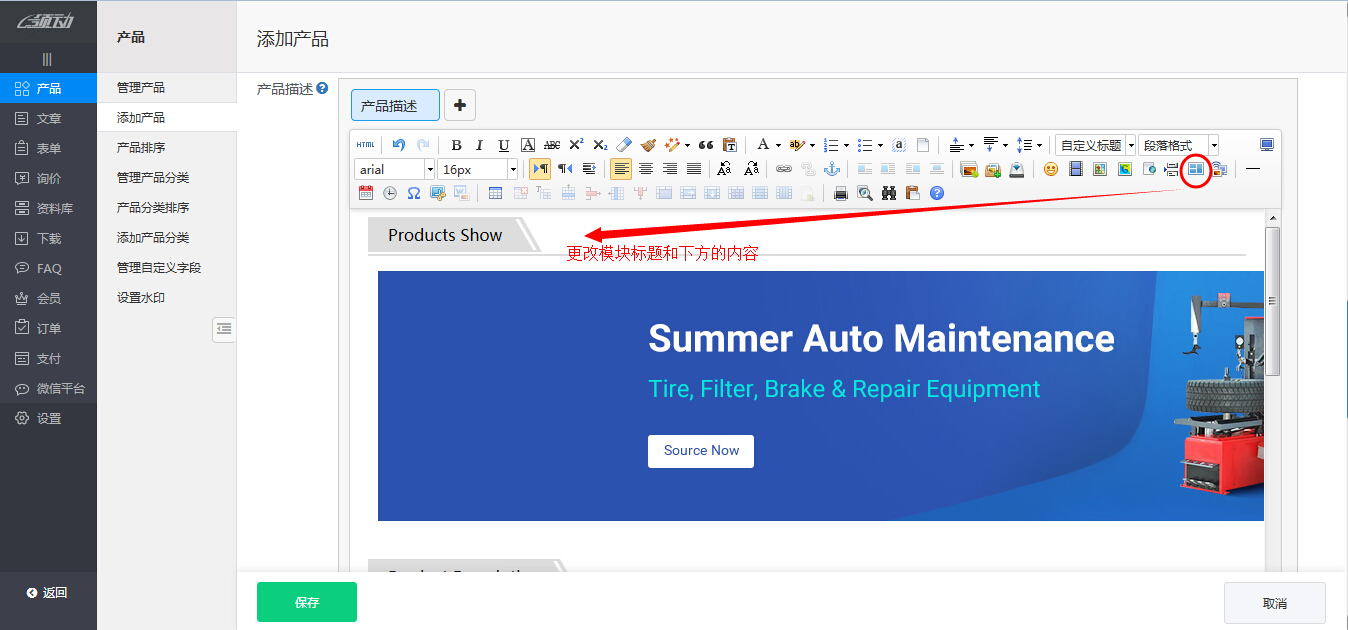Select 订单 in the left sidebar

pos(49,328)
